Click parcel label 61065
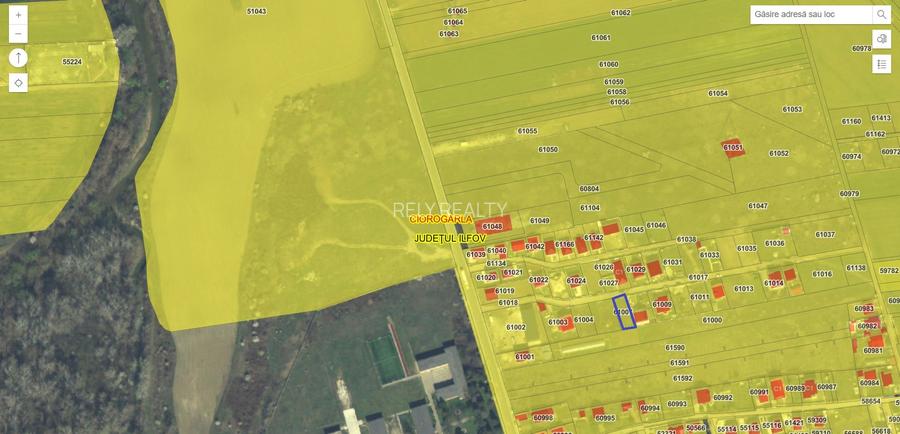This screenshot has height=434, width=900. [x=457, y=11]
